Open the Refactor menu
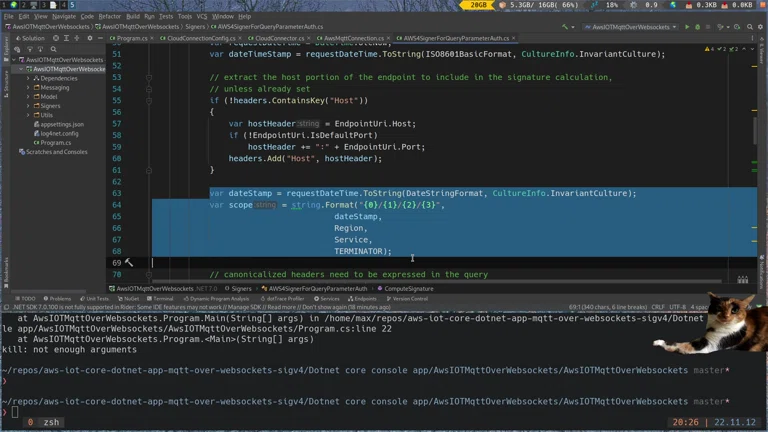 [x=109, y=16]
